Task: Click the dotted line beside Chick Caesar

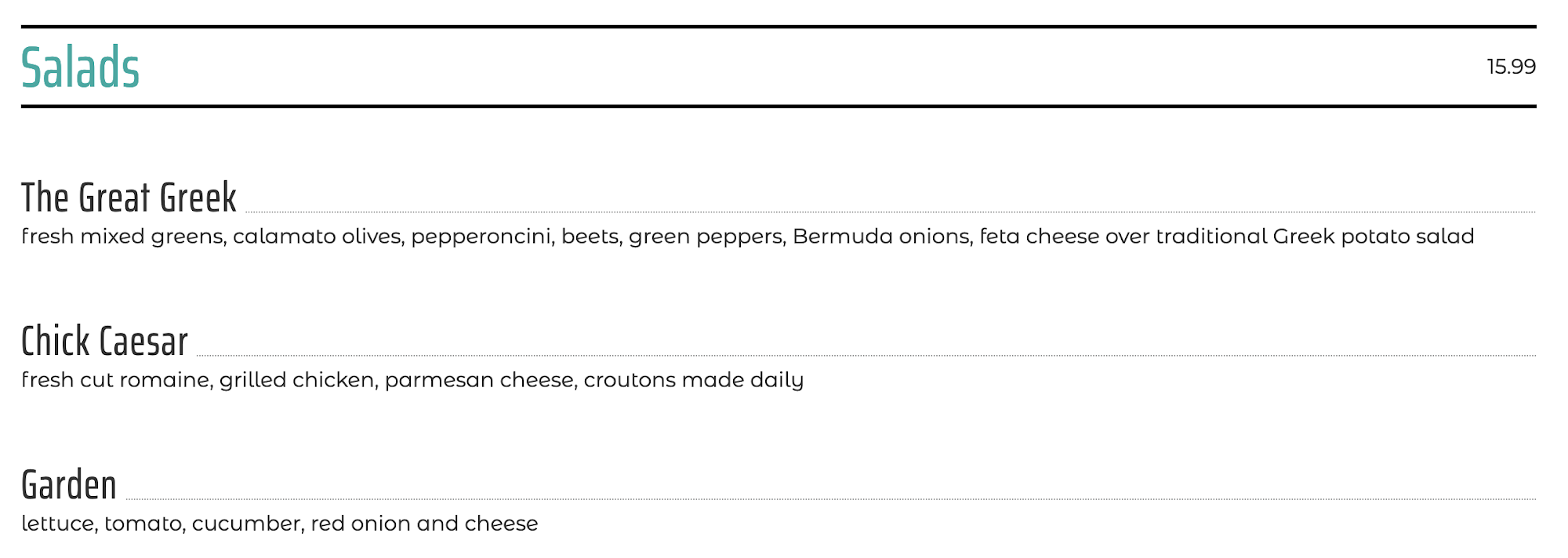Action: [862, 356]
